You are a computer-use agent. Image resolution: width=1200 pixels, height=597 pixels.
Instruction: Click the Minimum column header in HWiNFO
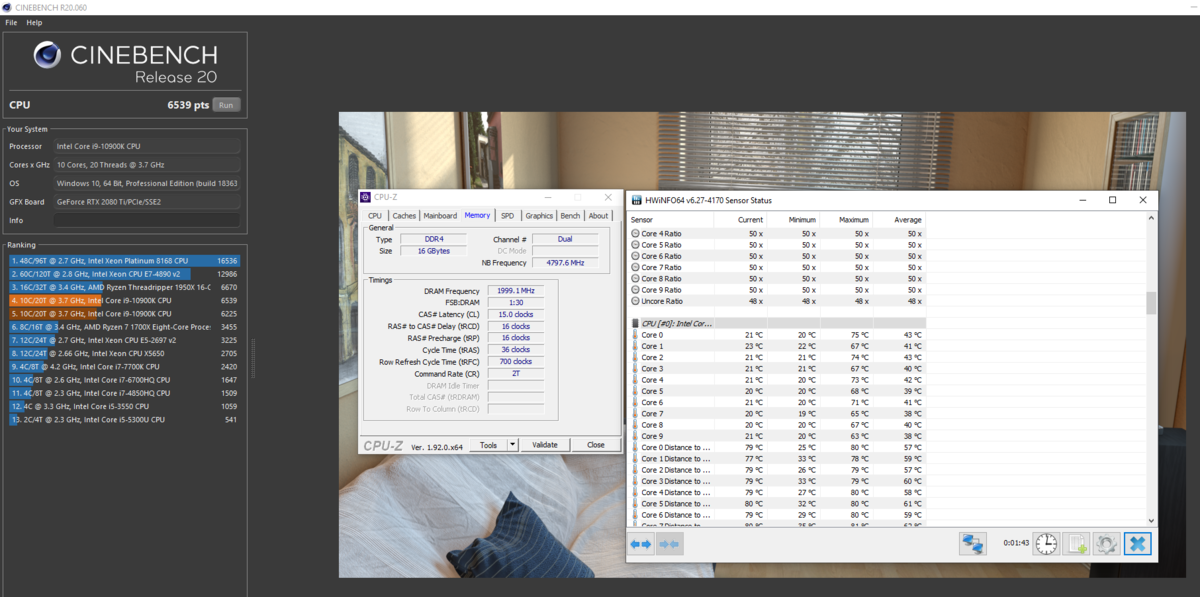coord(793,220)
